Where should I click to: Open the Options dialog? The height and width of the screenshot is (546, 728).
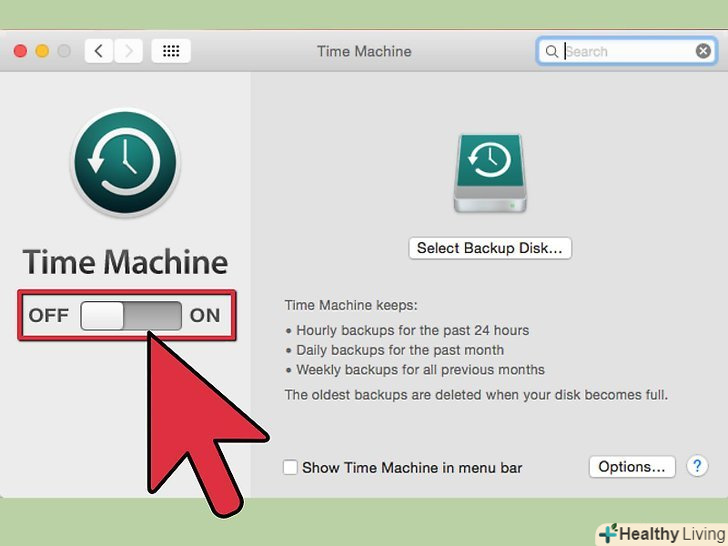[x=632, y=467]
